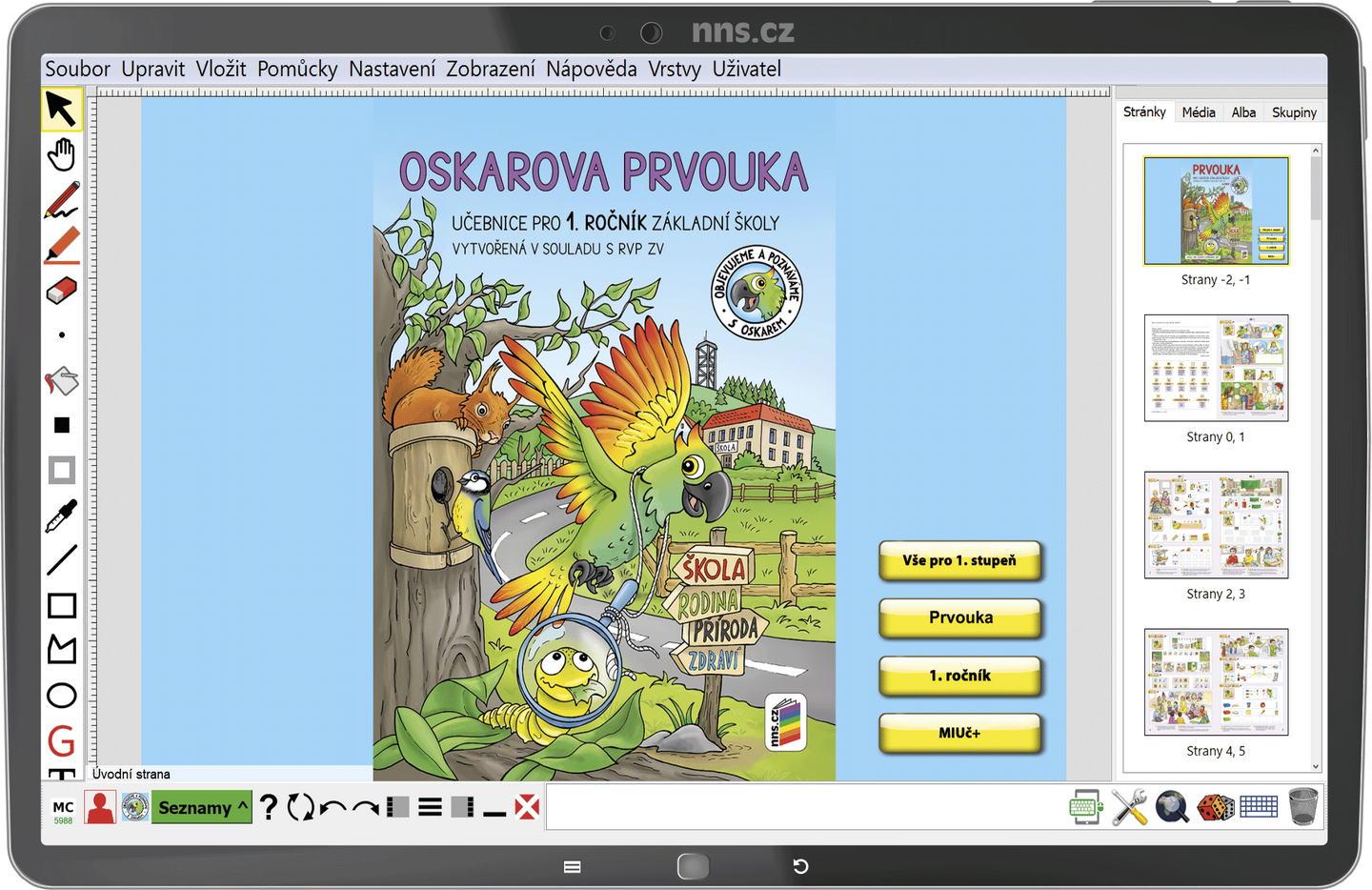Select the polygon shape tool
The height and width of the screenshot is (890, 1372).
pos(62,649)
